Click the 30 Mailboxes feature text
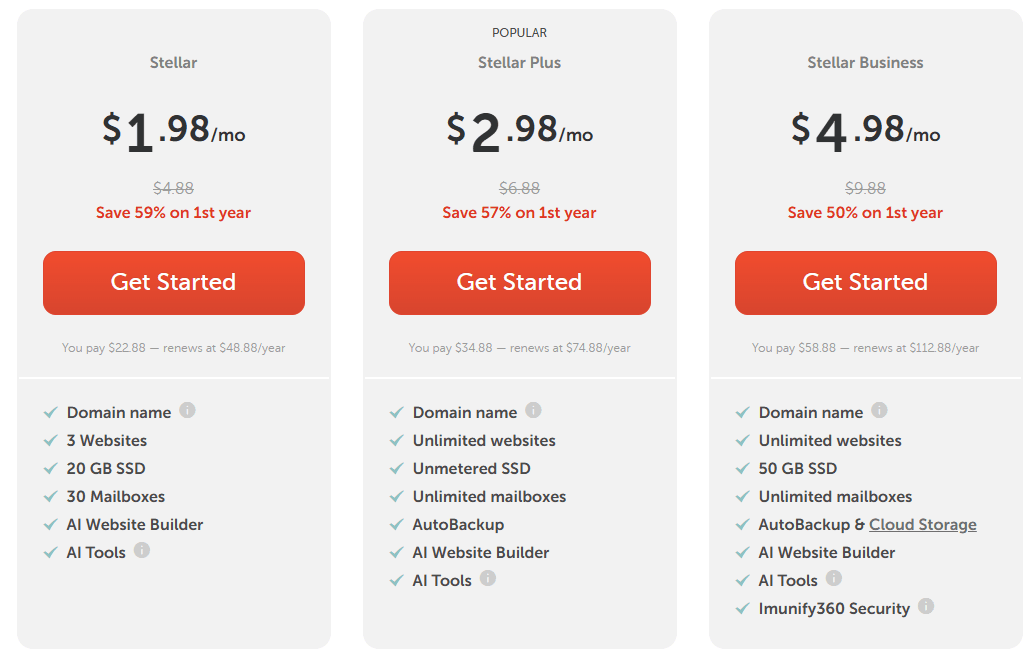The width and height of the screenshot is (1036, 656). pyautogui.click(x=116, y=496)
